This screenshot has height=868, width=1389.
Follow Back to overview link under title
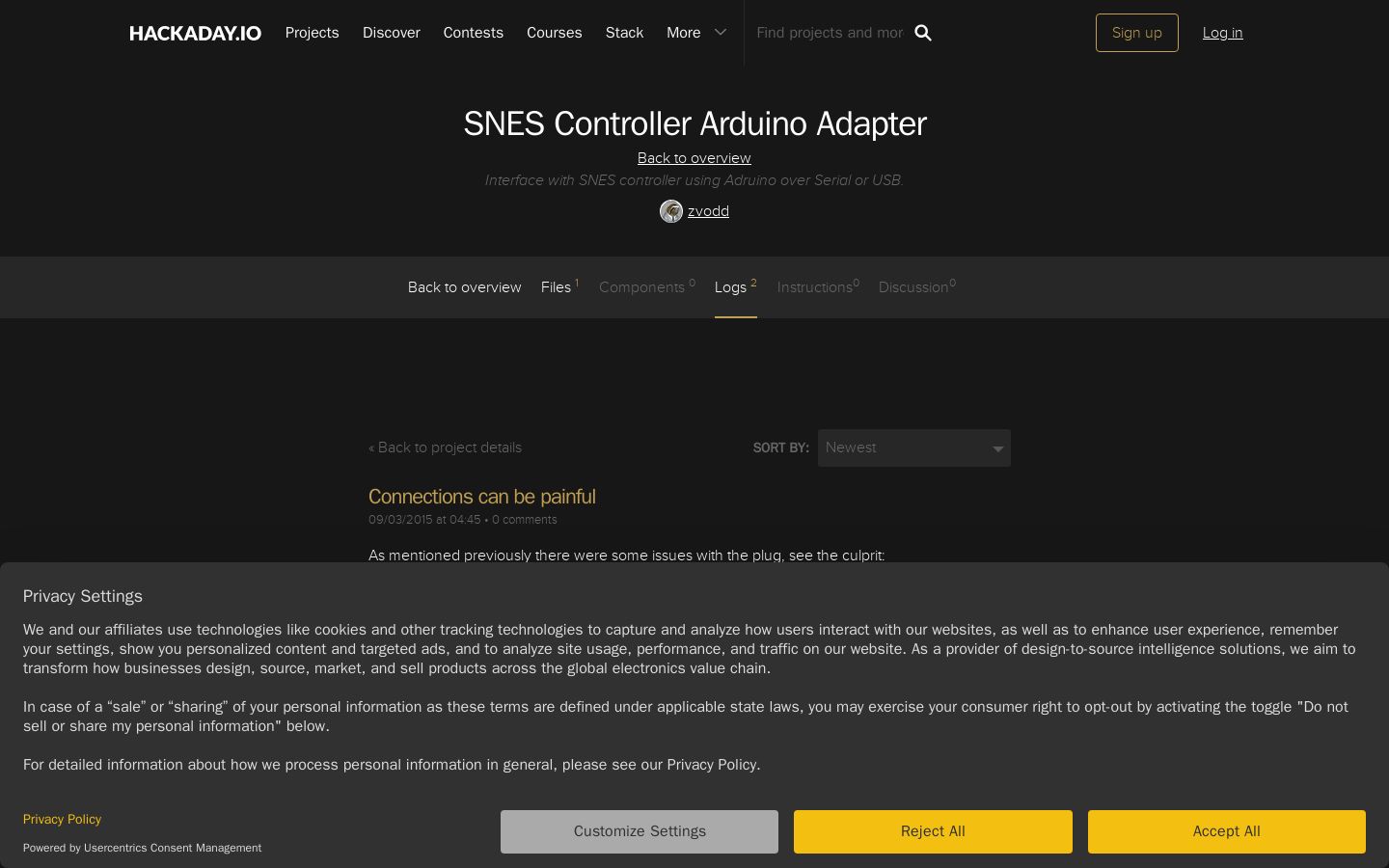[694, 158]
